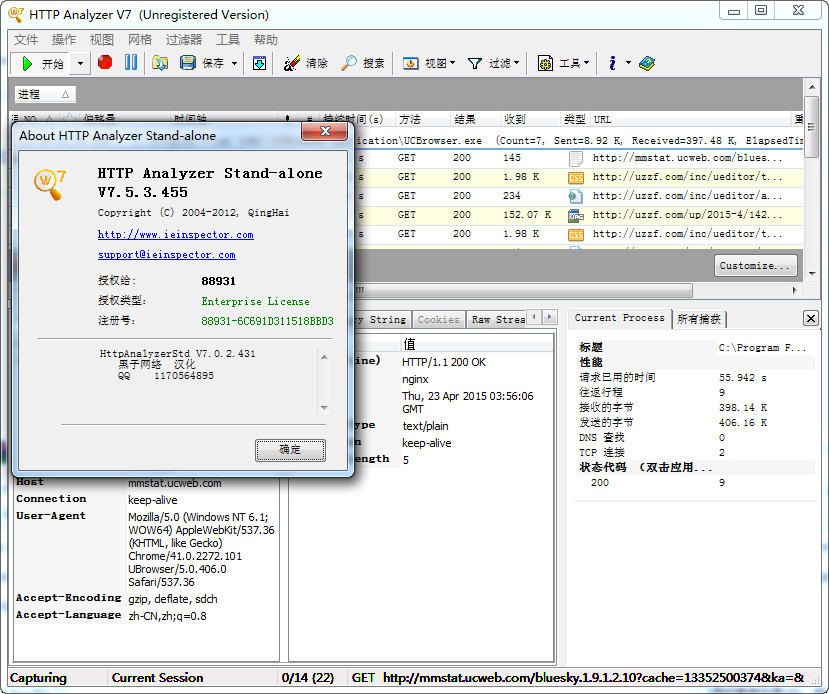Click the Customize... button
The width and height of the screenshot is (829, 694).
(x=755, y=266)
